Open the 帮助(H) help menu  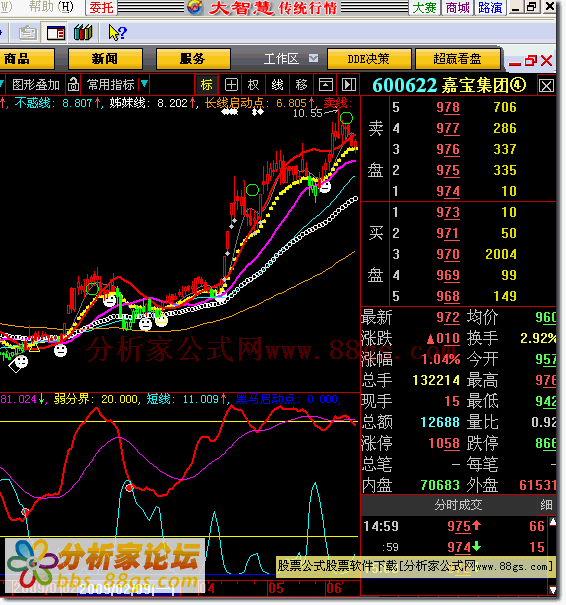click(x=51, y=7)
